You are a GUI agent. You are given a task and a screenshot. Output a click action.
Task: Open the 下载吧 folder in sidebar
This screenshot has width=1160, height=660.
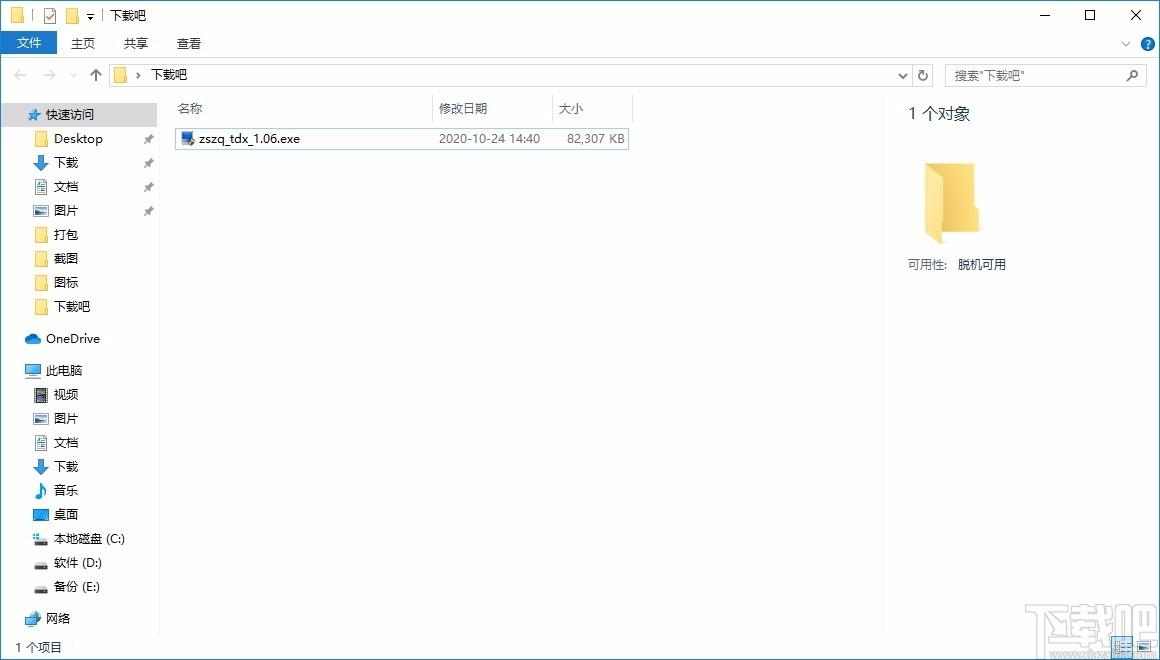(x=72, y=306)
